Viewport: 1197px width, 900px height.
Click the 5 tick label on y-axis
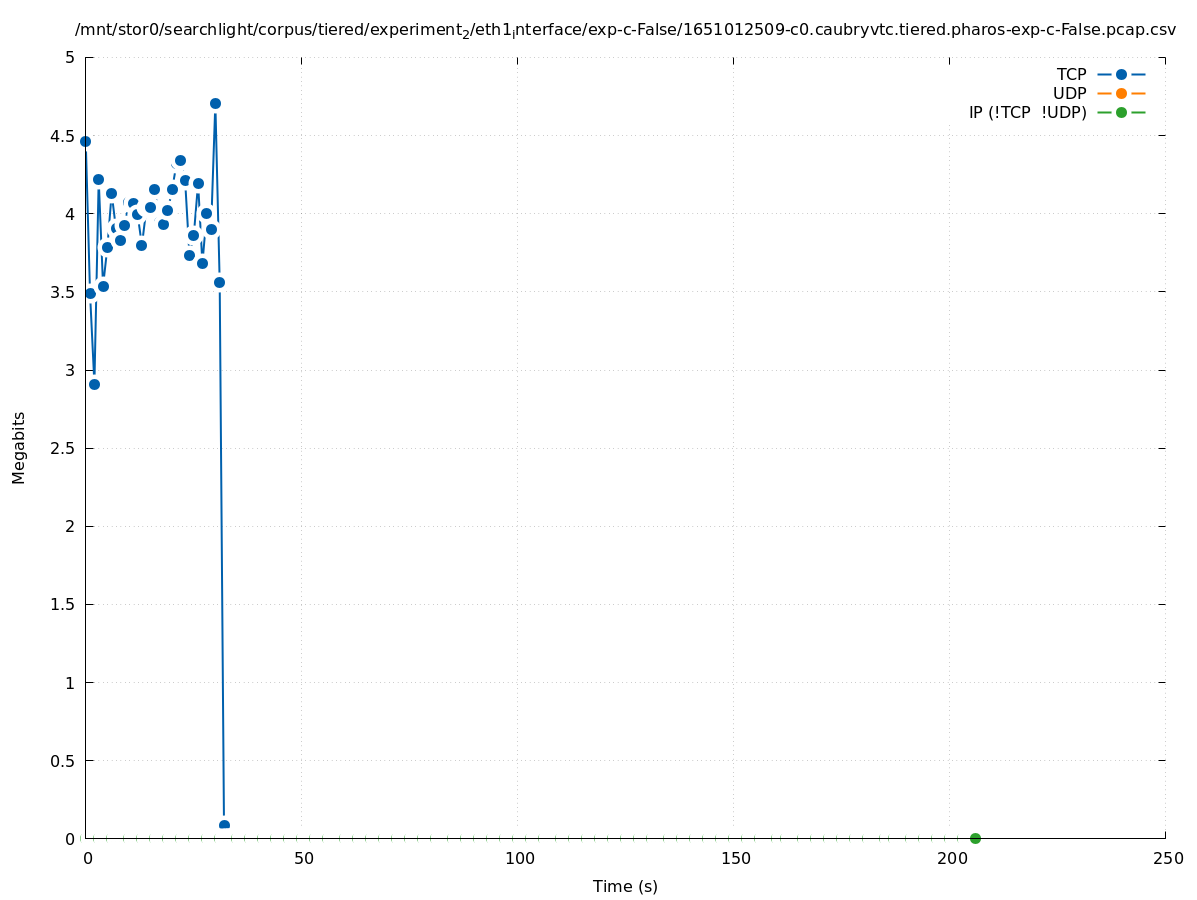pyautogui.click(x=70, y=57)
